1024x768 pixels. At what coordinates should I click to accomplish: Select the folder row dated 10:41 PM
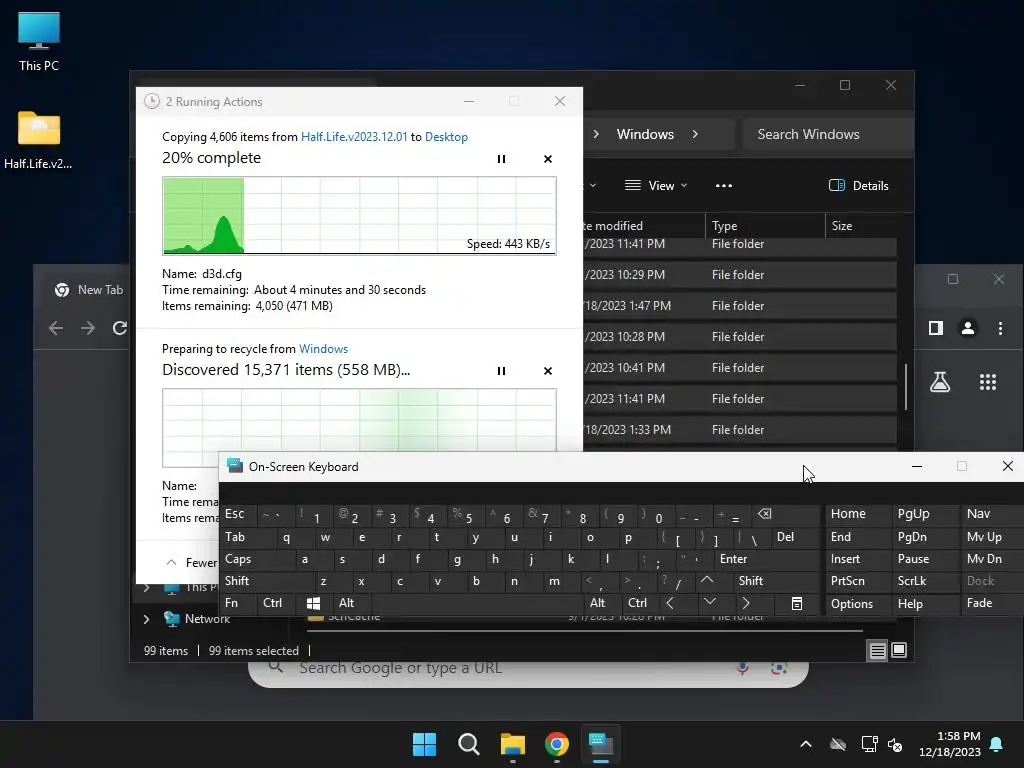[739, 368]
